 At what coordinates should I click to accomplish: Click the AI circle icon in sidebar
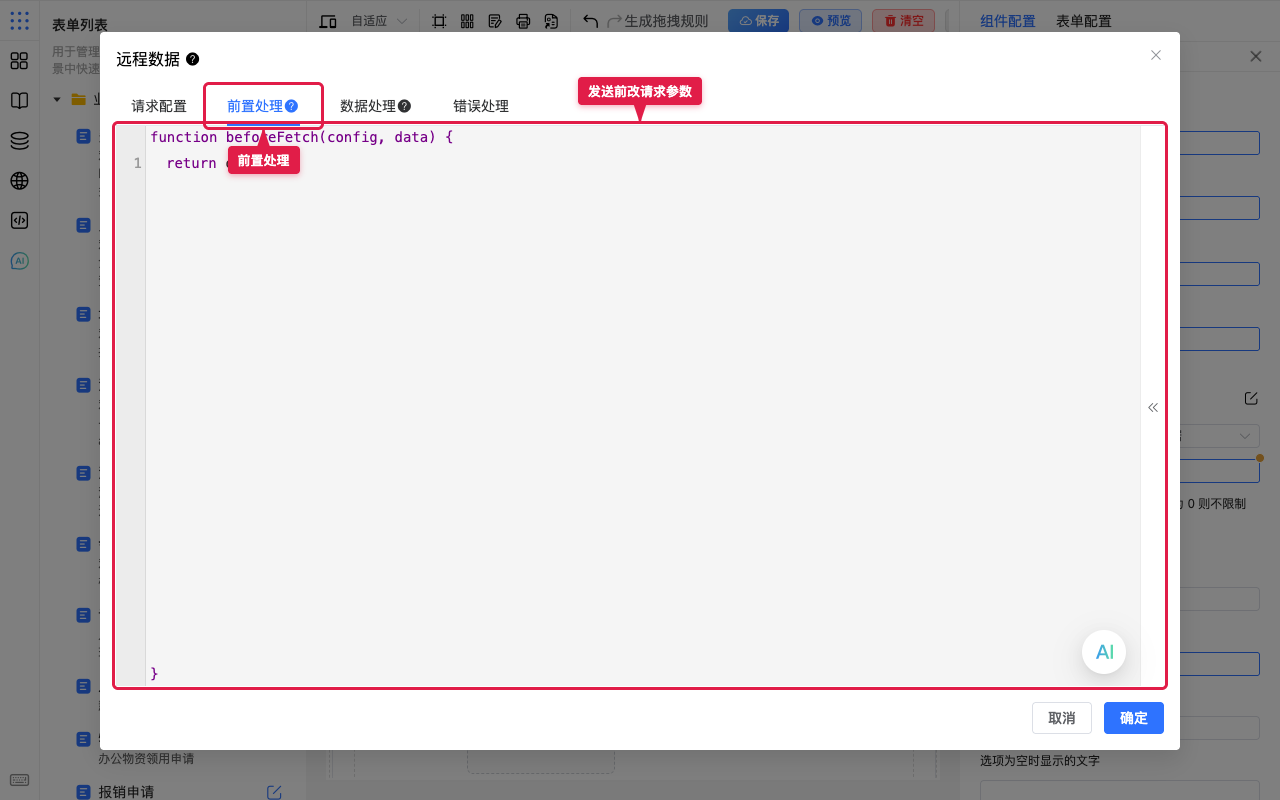point(19,261)
